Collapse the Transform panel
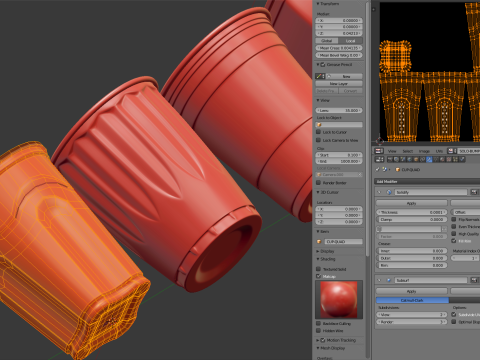This screenshot has width=480, height=360. pyautogui.click(x=318, y=4)
